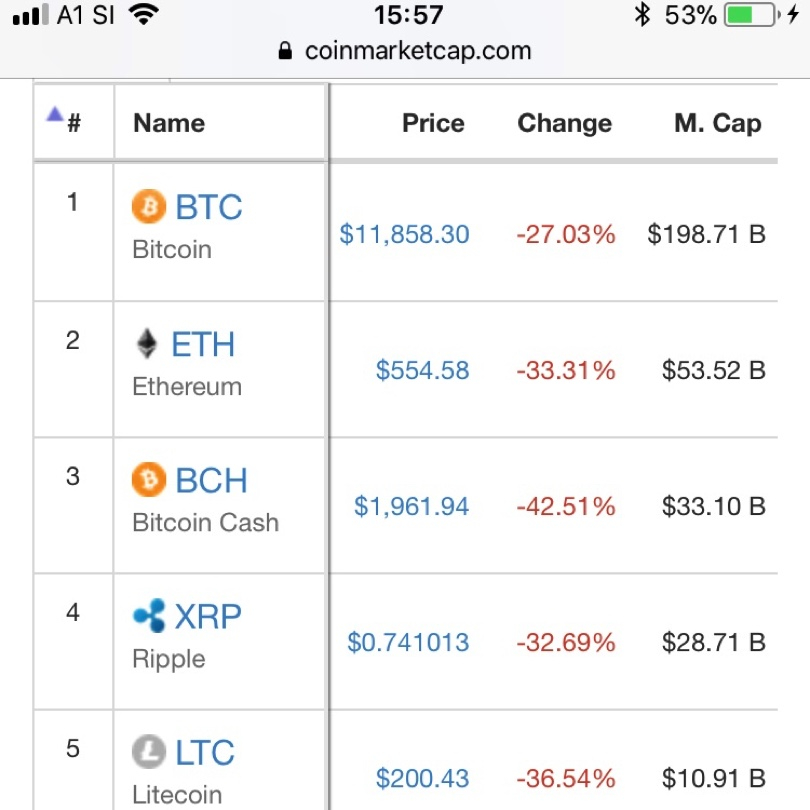
Task: Open the LTC coin link
Action: coord(205,752)
